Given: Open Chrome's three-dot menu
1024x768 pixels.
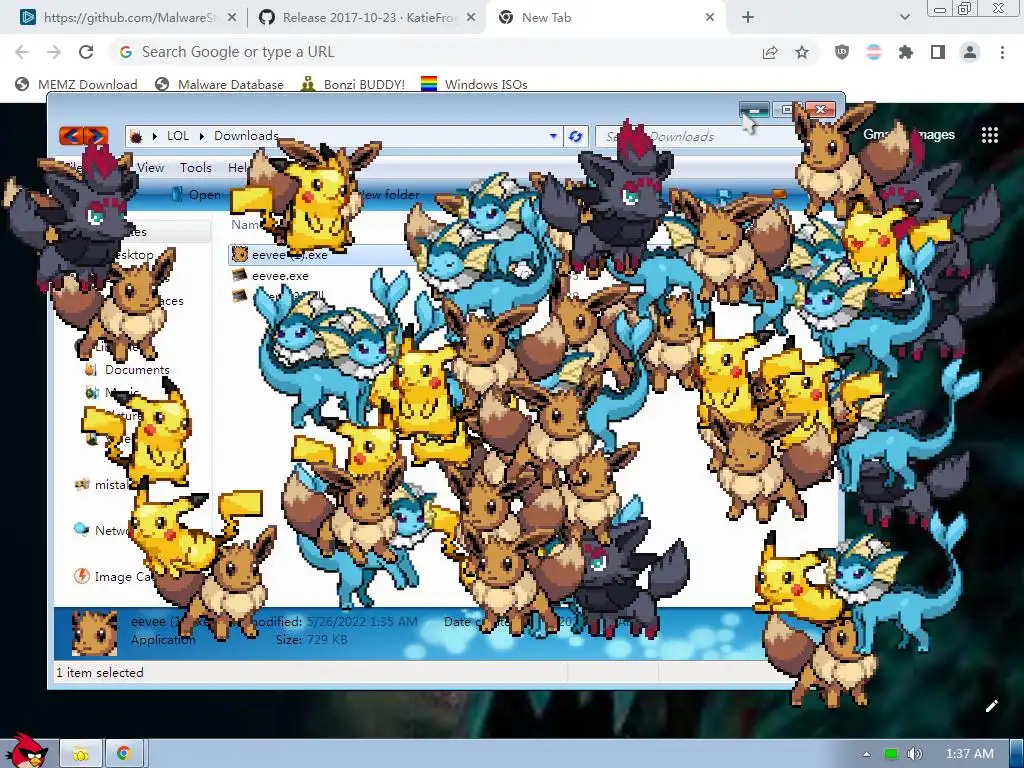Looking at the screenshot, I should pyautogui.click(x=1002, y=52).
